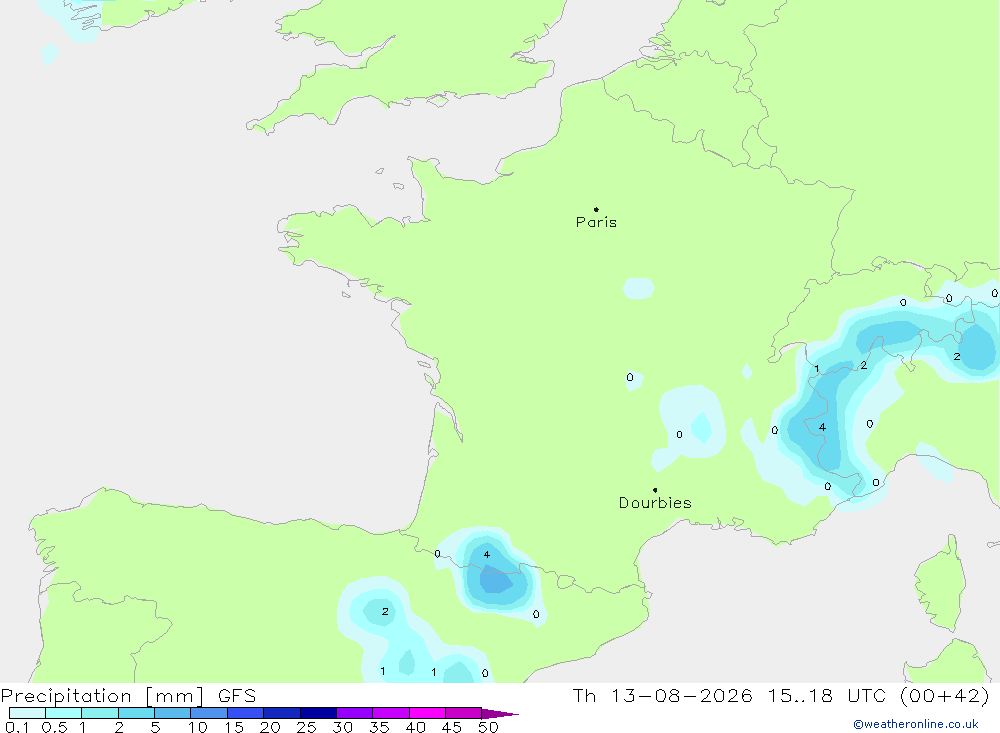Select the lightest 0.1 mm legend swatch
1000x733 pixels.
click(27, 713)
